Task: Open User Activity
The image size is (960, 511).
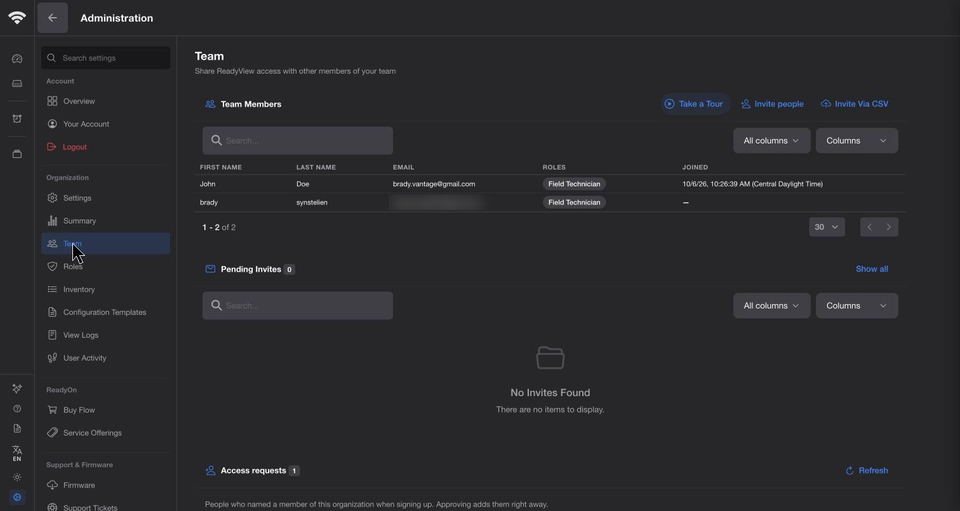Action: (x=106, y=358)
